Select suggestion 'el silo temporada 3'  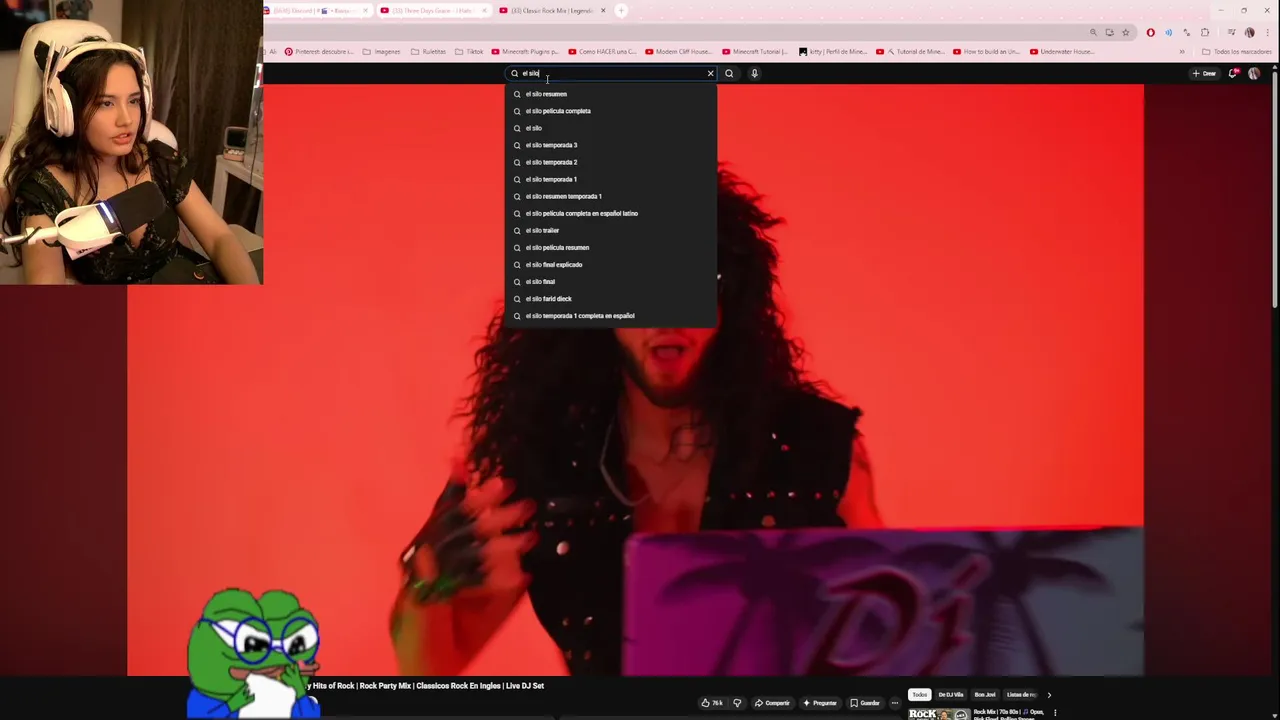(611, 145)
